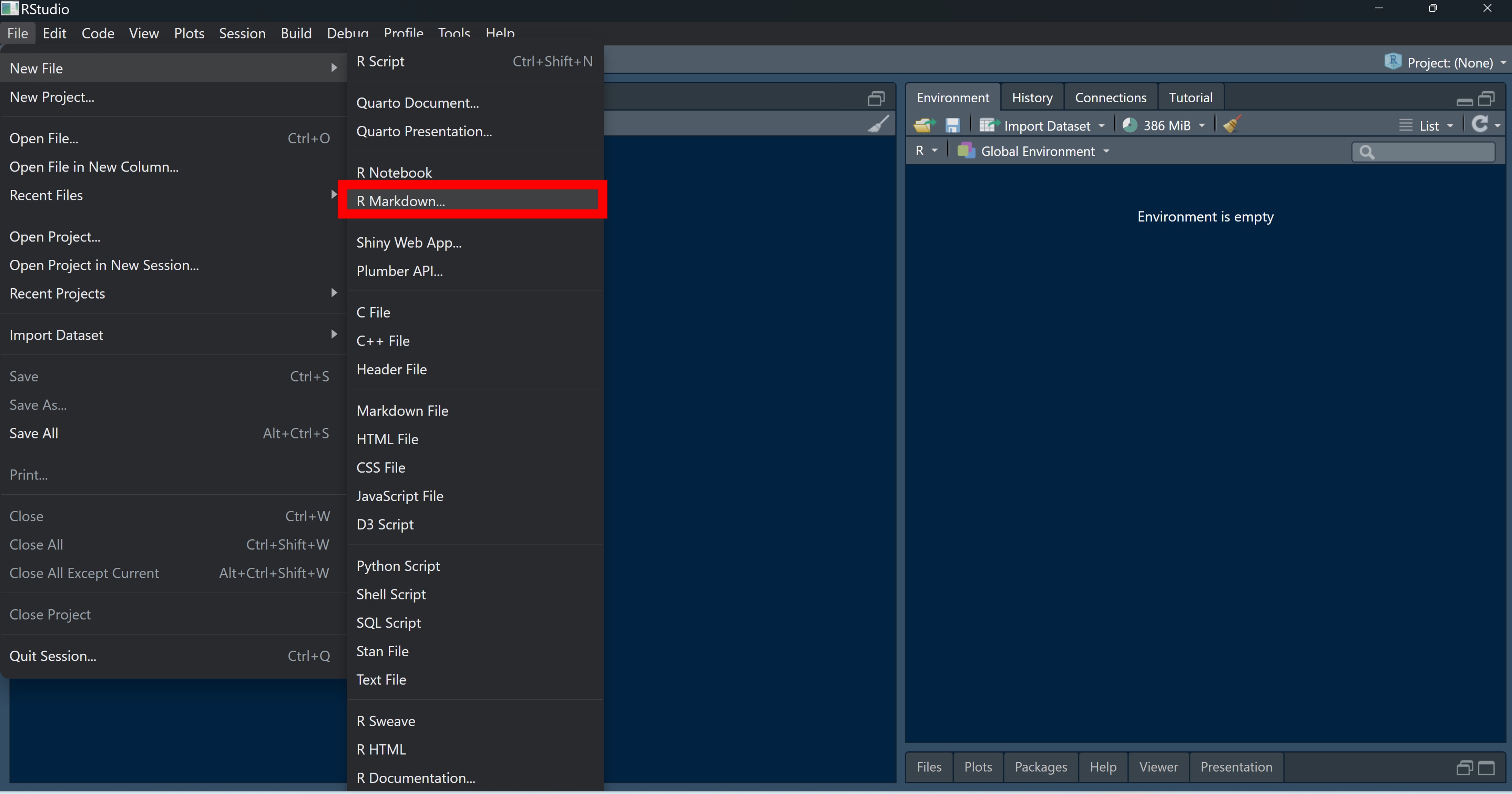This screenshot has width=1512, height=794.
Task: Open the refresh options dropdown arrow
Action: (1497, 126)
